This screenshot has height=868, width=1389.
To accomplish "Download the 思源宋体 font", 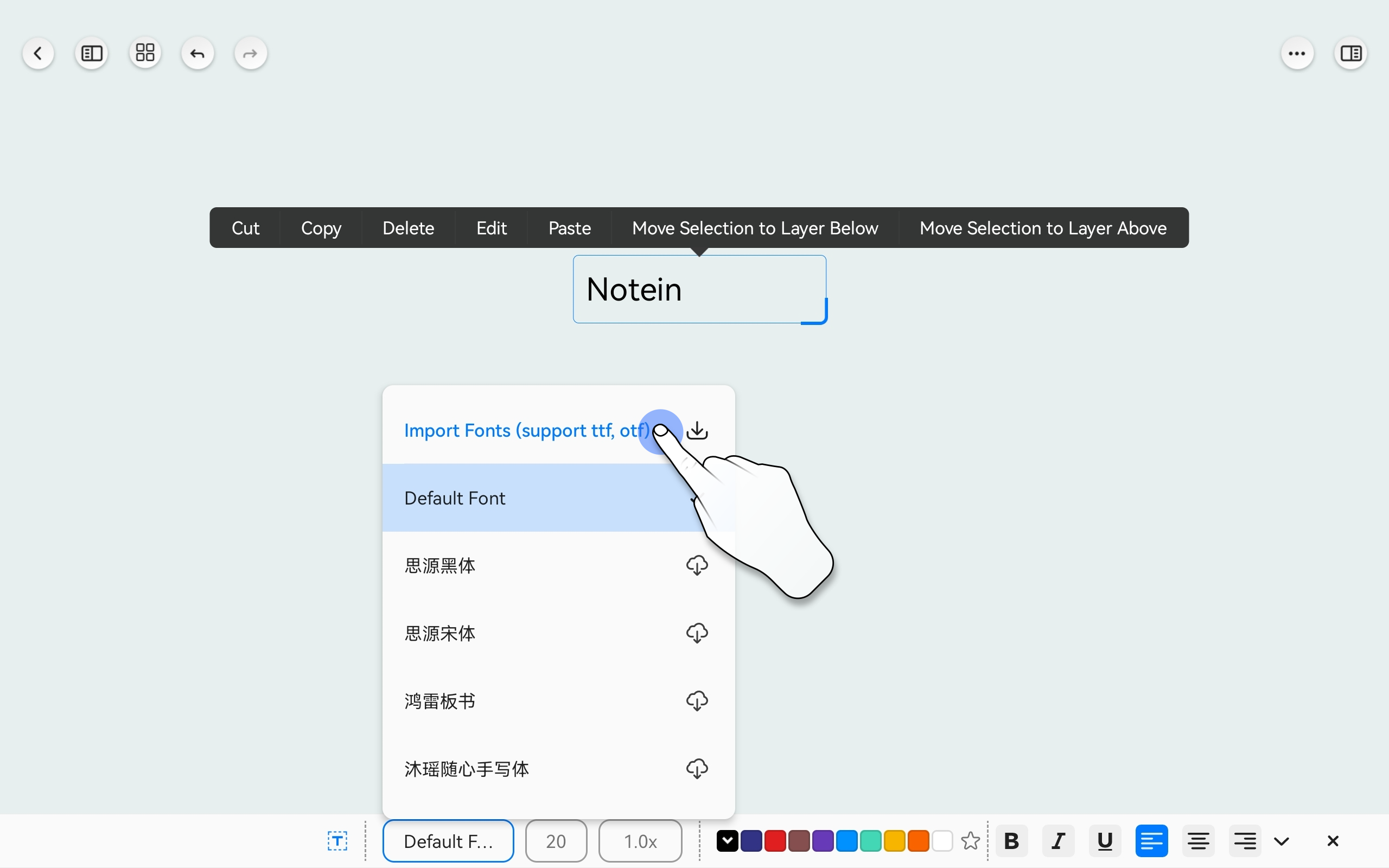I will tap(697, 633).
